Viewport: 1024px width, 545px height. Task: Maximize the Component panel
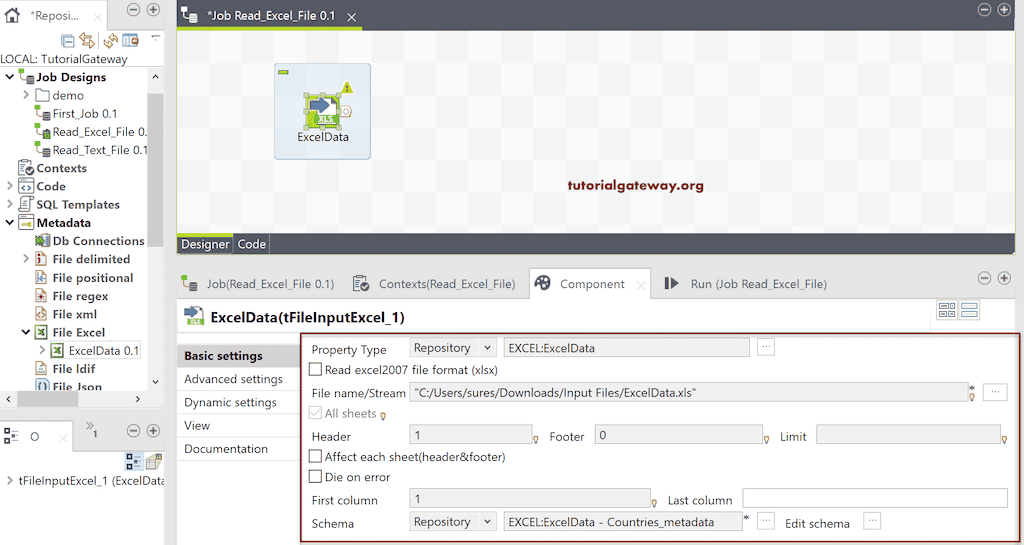1004,278
